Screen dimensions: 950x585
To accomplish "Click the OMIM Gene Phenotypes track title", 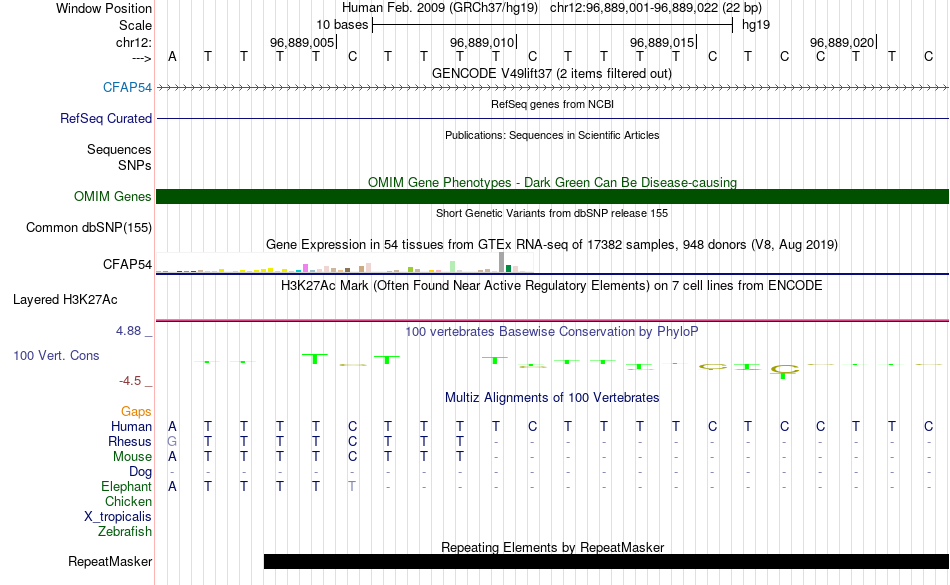I will [x=552, y=182].
